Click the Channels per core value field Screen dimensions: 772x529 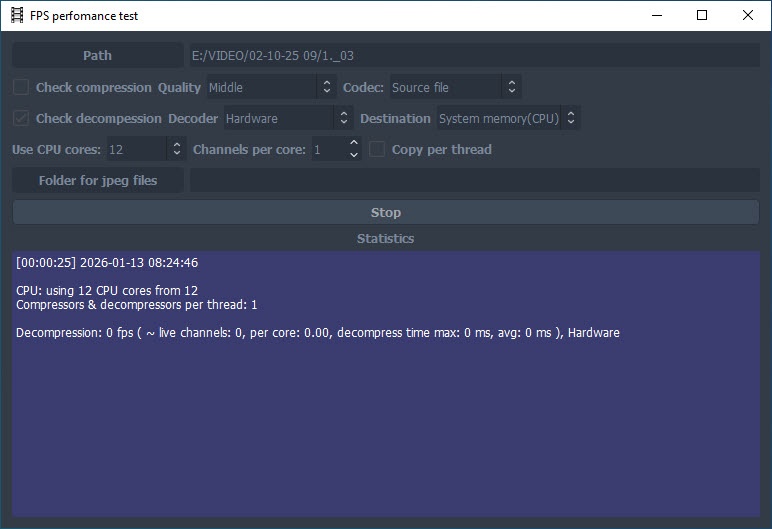329,149
